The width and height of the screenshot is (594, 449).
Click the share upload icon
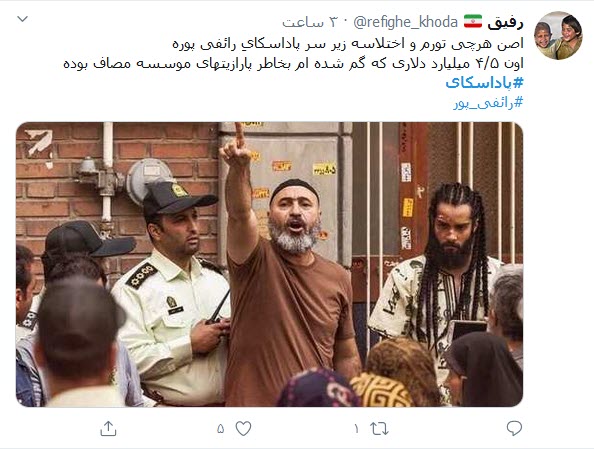(108, 428)
